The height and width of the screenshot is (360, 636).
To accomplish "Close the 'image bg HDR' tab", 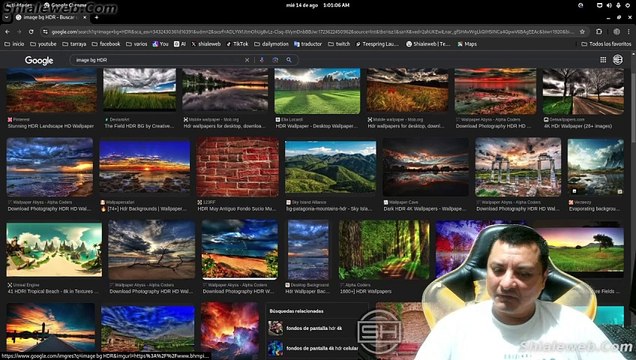I will [85, 17].
